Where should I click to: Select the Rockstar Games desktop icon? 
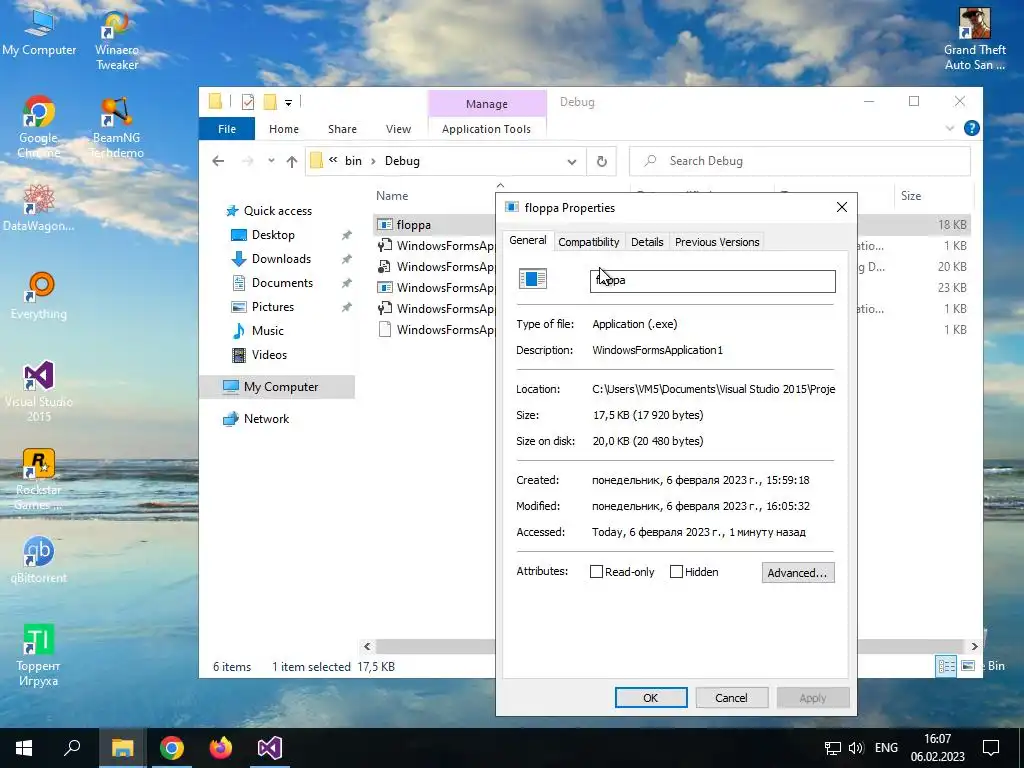click(x=39, y=479)
